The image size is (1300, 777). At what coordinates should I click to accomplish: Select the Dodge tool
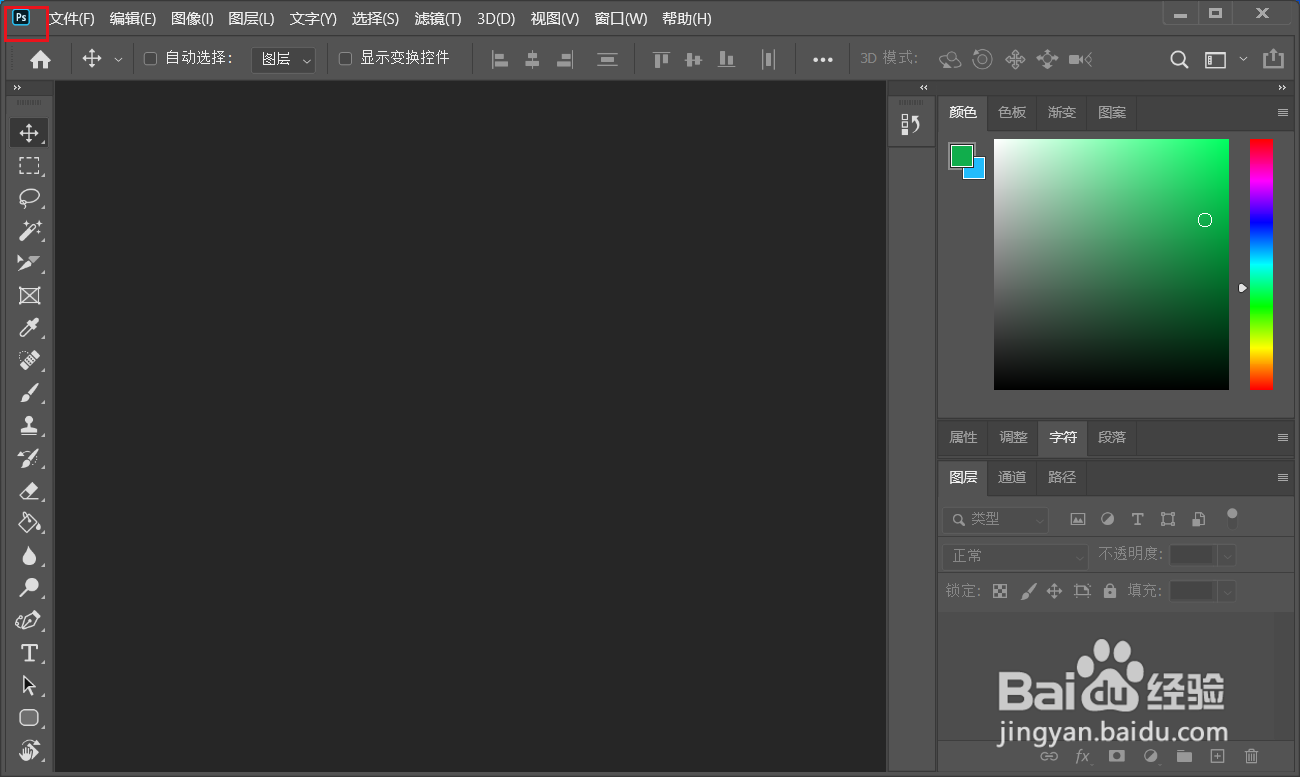click(29, 588)
